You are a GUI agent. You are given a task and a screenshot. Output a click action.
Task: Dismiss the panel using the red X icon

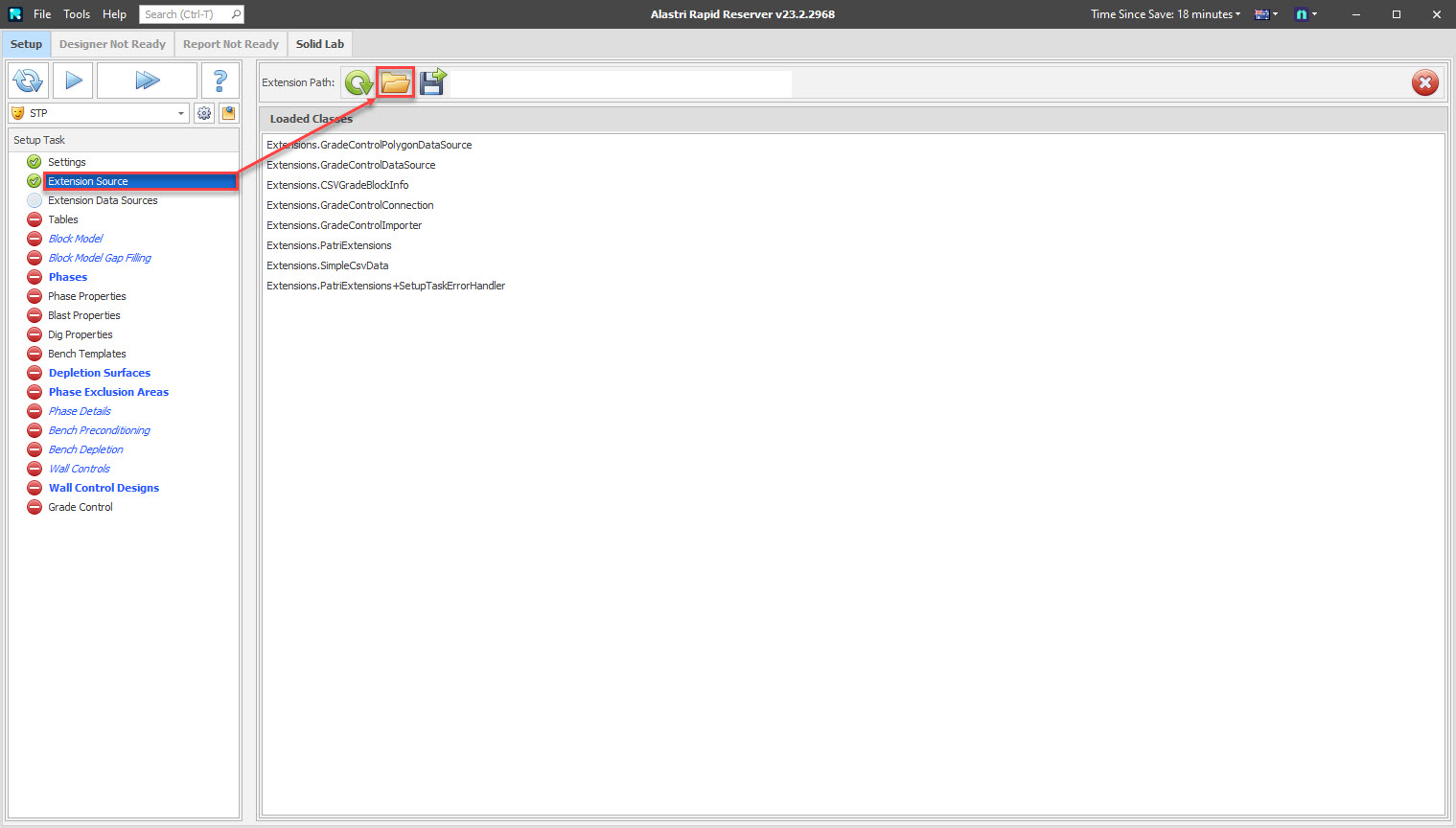1425,82
